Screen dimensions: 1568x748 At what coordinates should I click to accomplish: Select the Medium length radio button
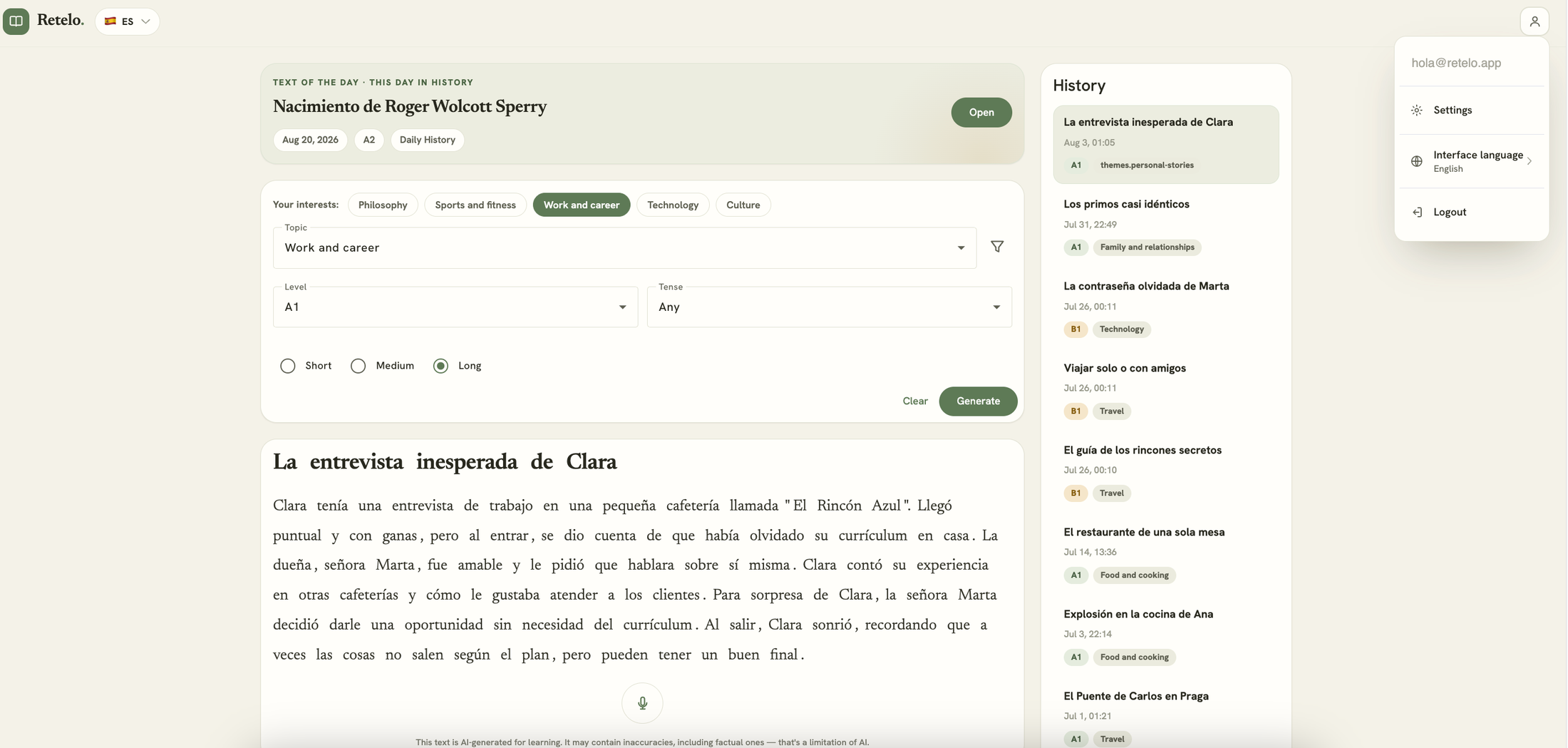pyautogui.click(x=359, y=366)
